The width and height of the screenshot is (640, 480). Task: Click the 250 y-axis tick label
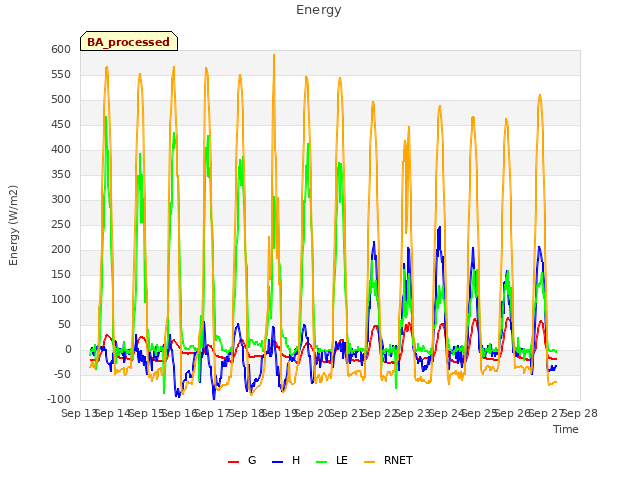tap(61, 225)
